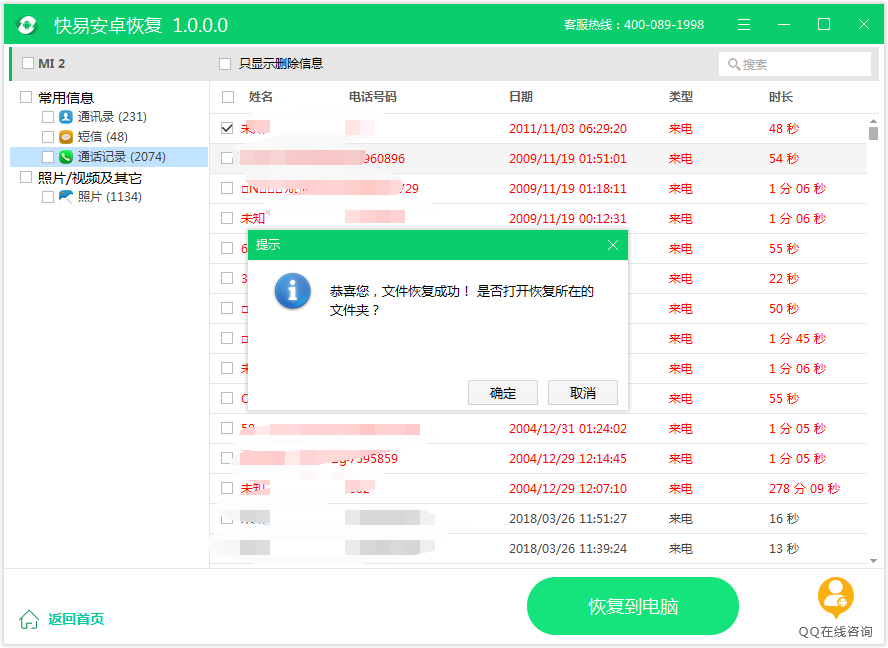Image resolution: width=888 pixels, height=648 pixels.
Task: Click the magnifier search icon
Action: click(x=734, y=64)
